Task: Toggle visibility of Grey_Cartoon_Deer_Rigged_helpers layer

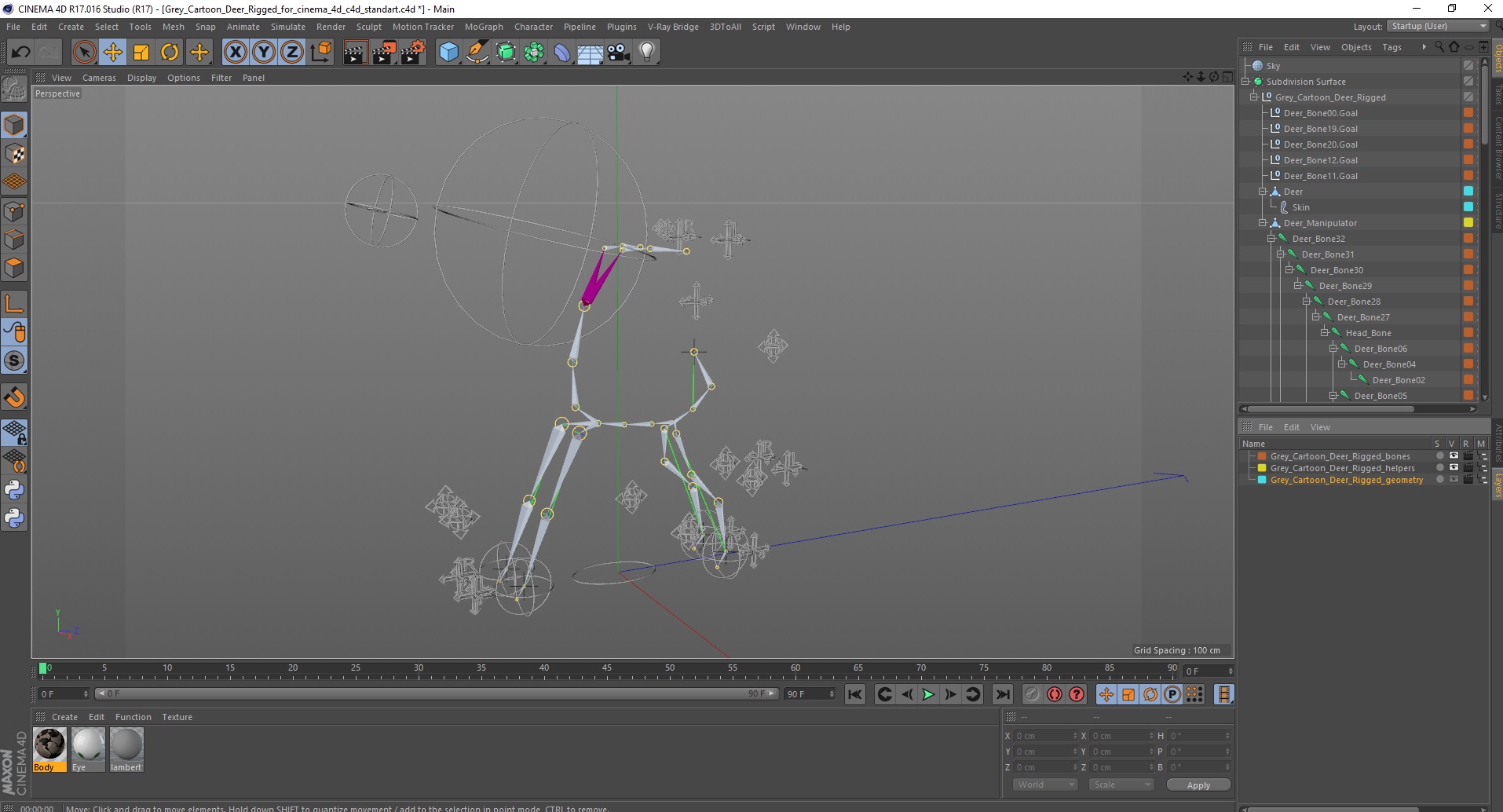Action: coord(1454,468)
